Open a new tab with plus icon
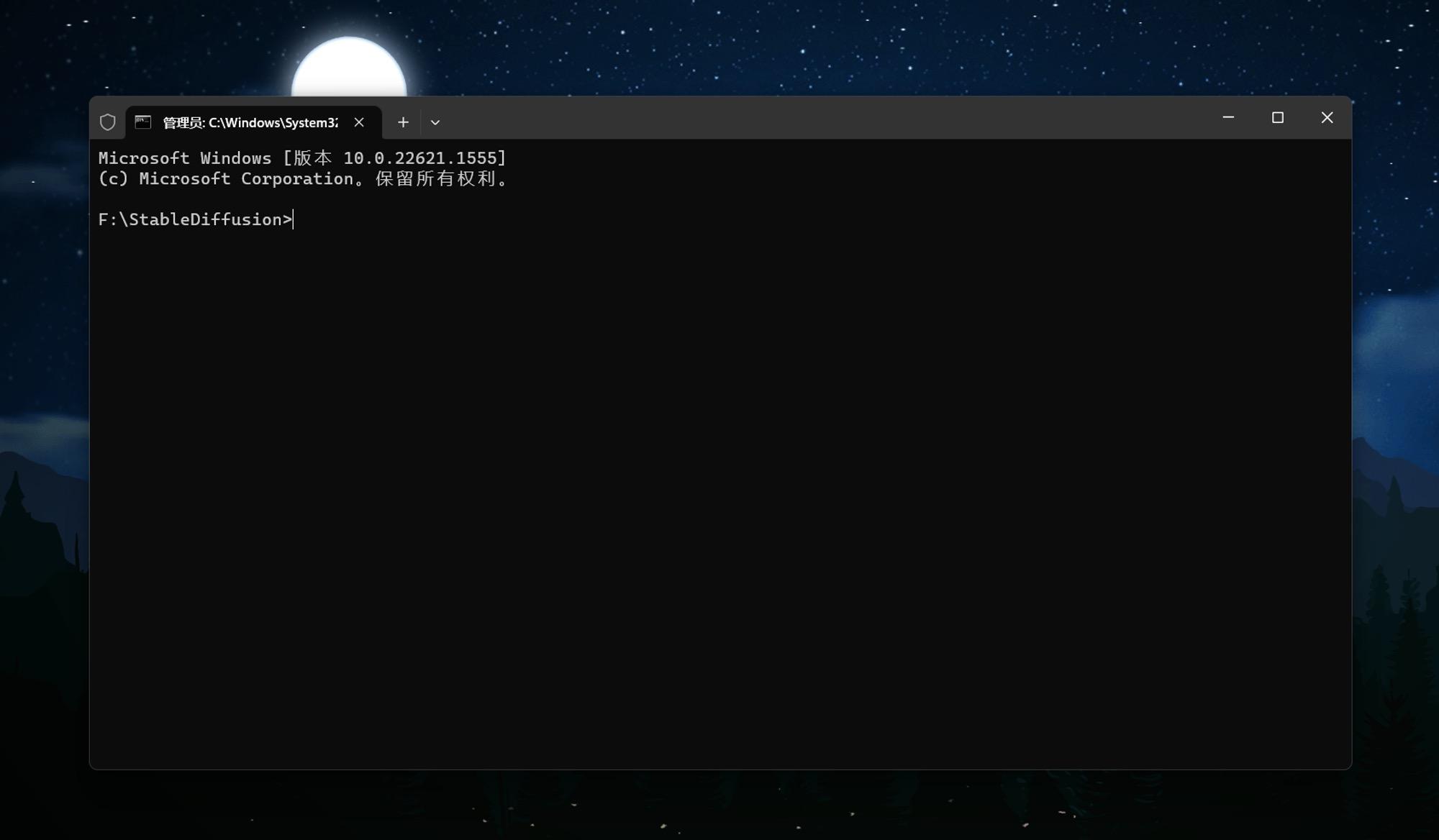 pyautogui.click(x=403, y=122)
